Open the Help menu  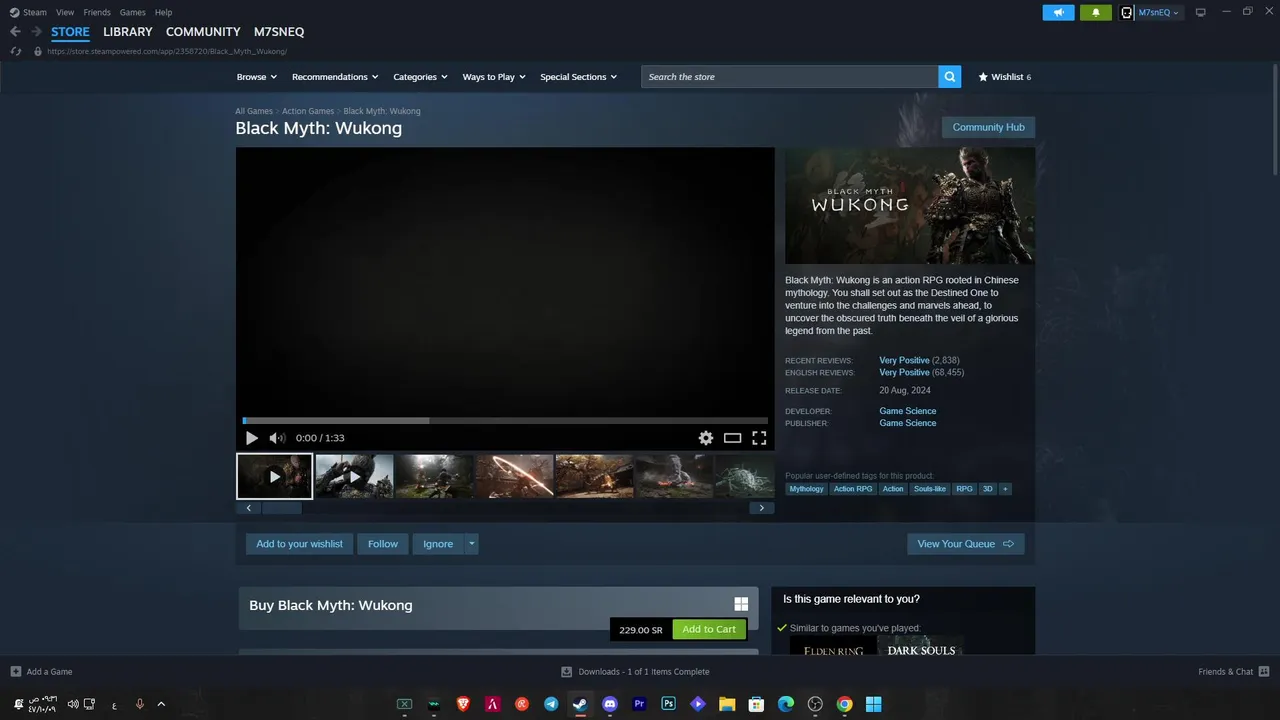[x=163, y=12]
